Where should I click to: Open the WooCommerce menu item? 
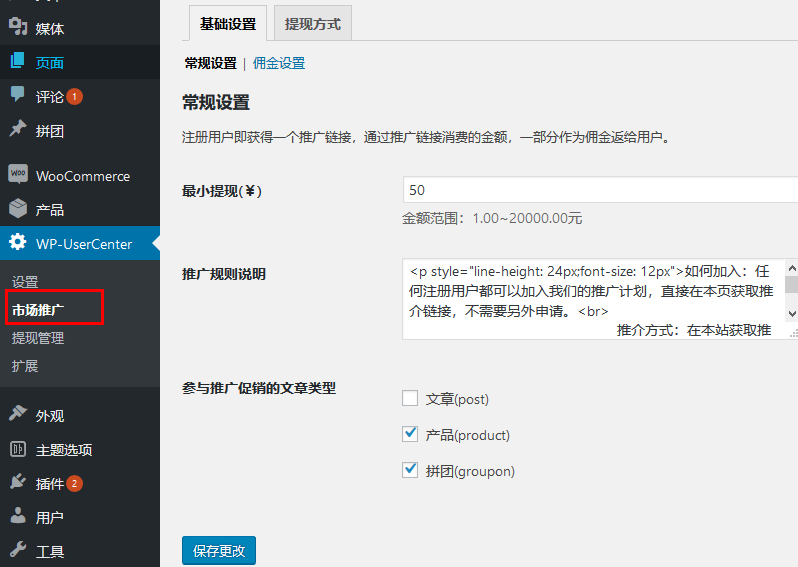pos(80,176)
